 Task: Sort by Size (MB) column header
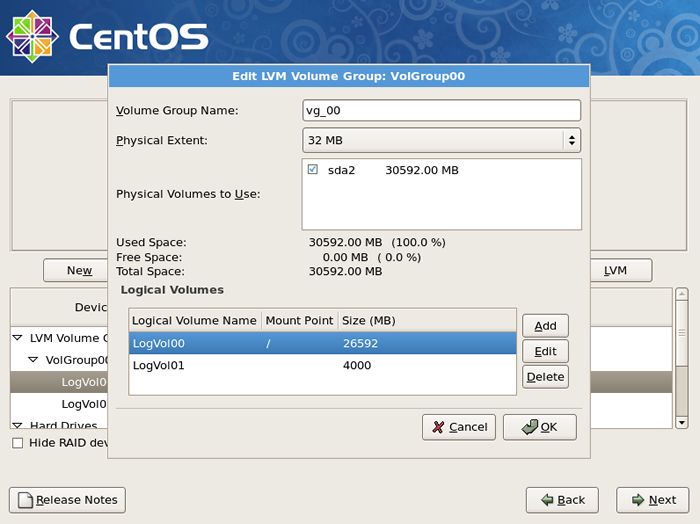click(x=426, y=320)
